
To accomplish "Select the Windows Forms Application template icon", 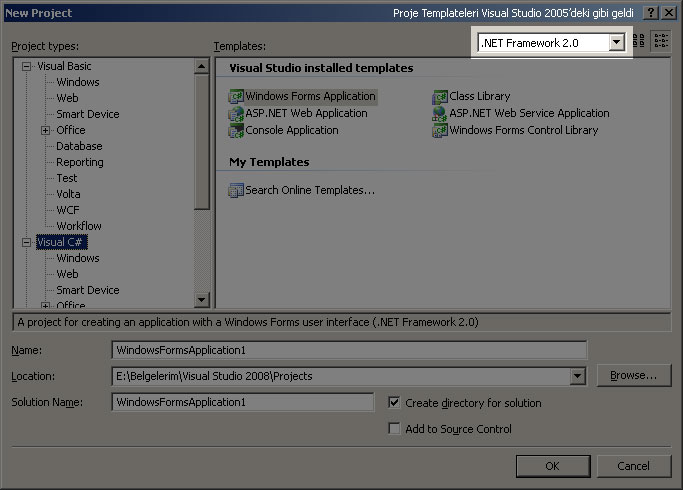I will point(237,97).
